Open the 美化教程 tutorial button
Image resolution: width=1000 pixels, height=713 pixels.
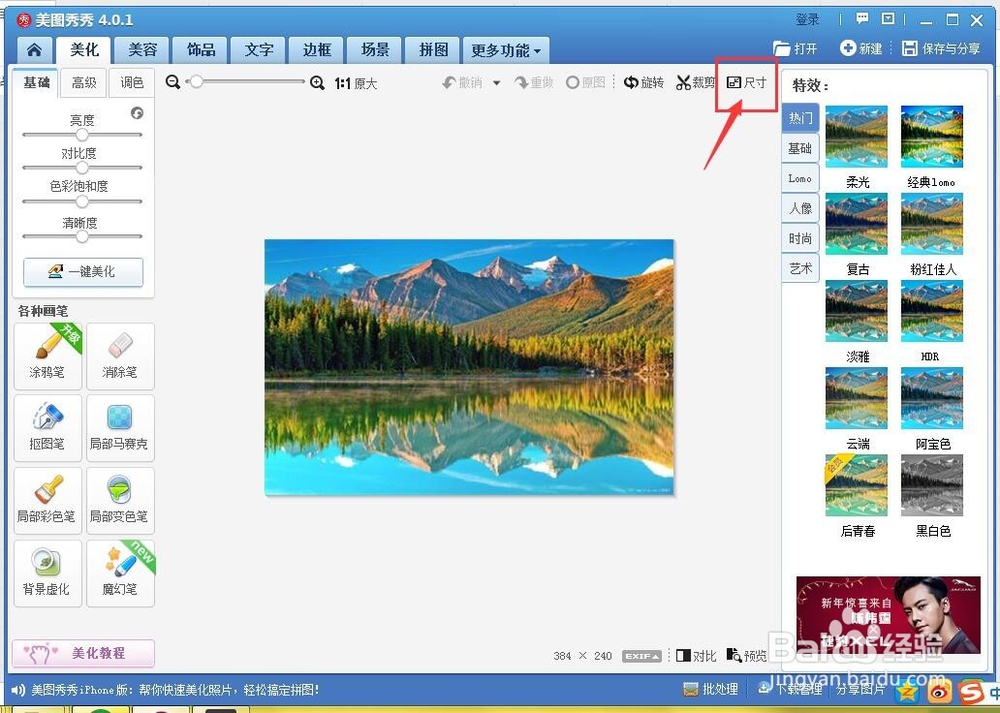click(84, 653)
